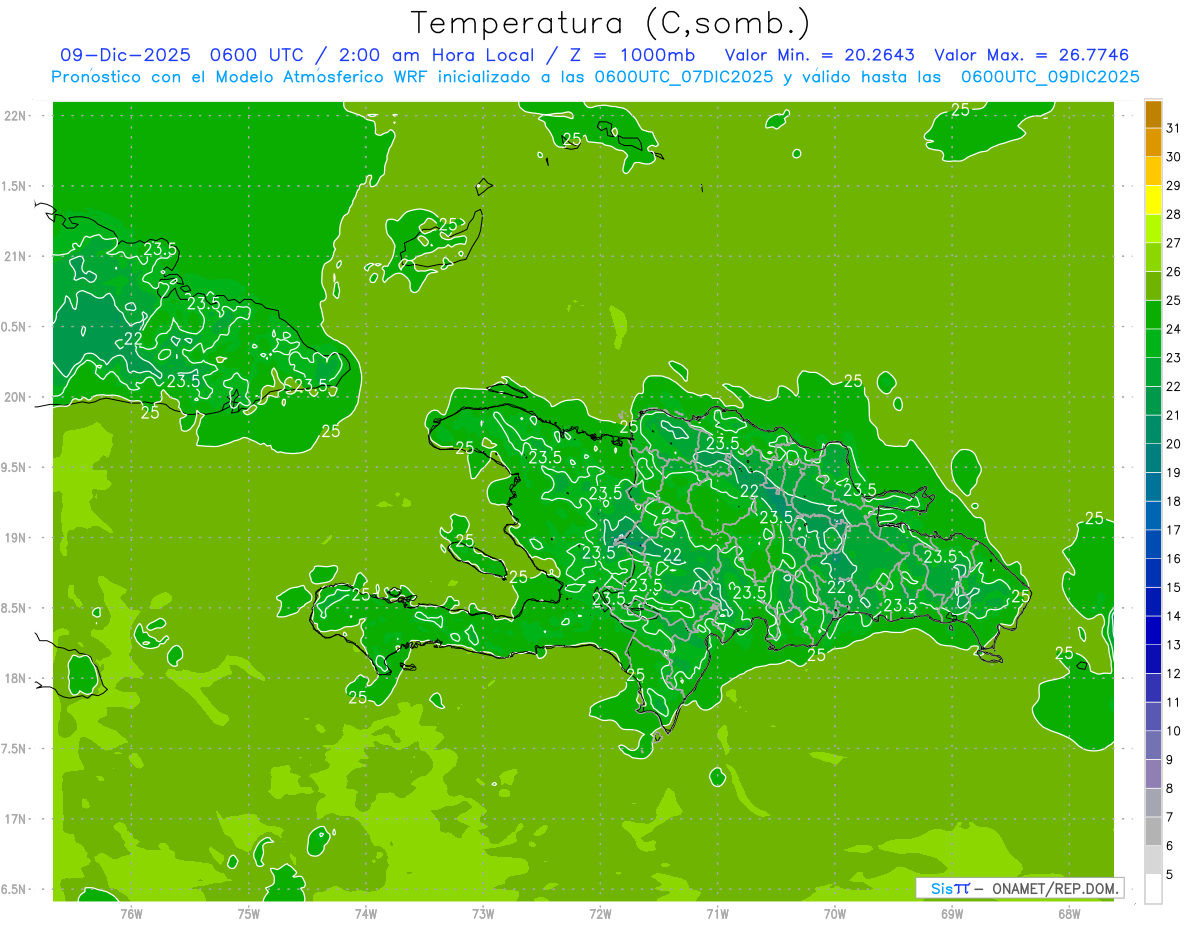This screenshot has height=927, width=1200.
Task: Click the '9.5N' latitude axis label
Action: tap(15, 467)
